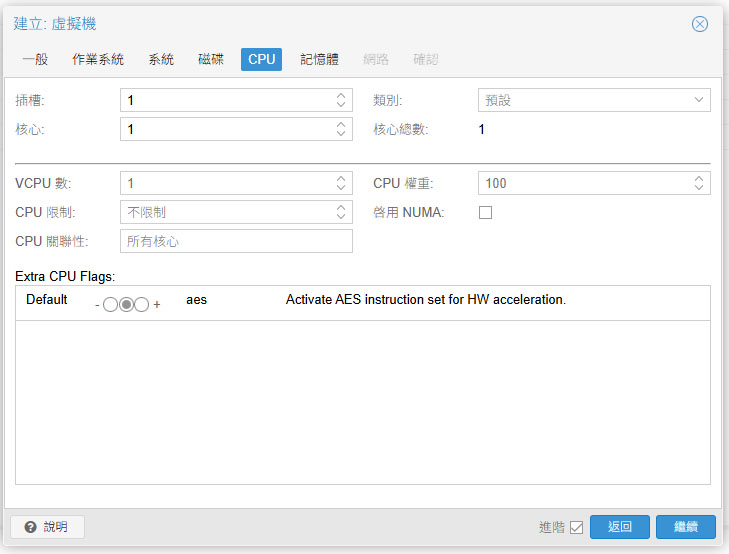Click the spinner arrows on CPU 權重 field

(x=699, y=183)
